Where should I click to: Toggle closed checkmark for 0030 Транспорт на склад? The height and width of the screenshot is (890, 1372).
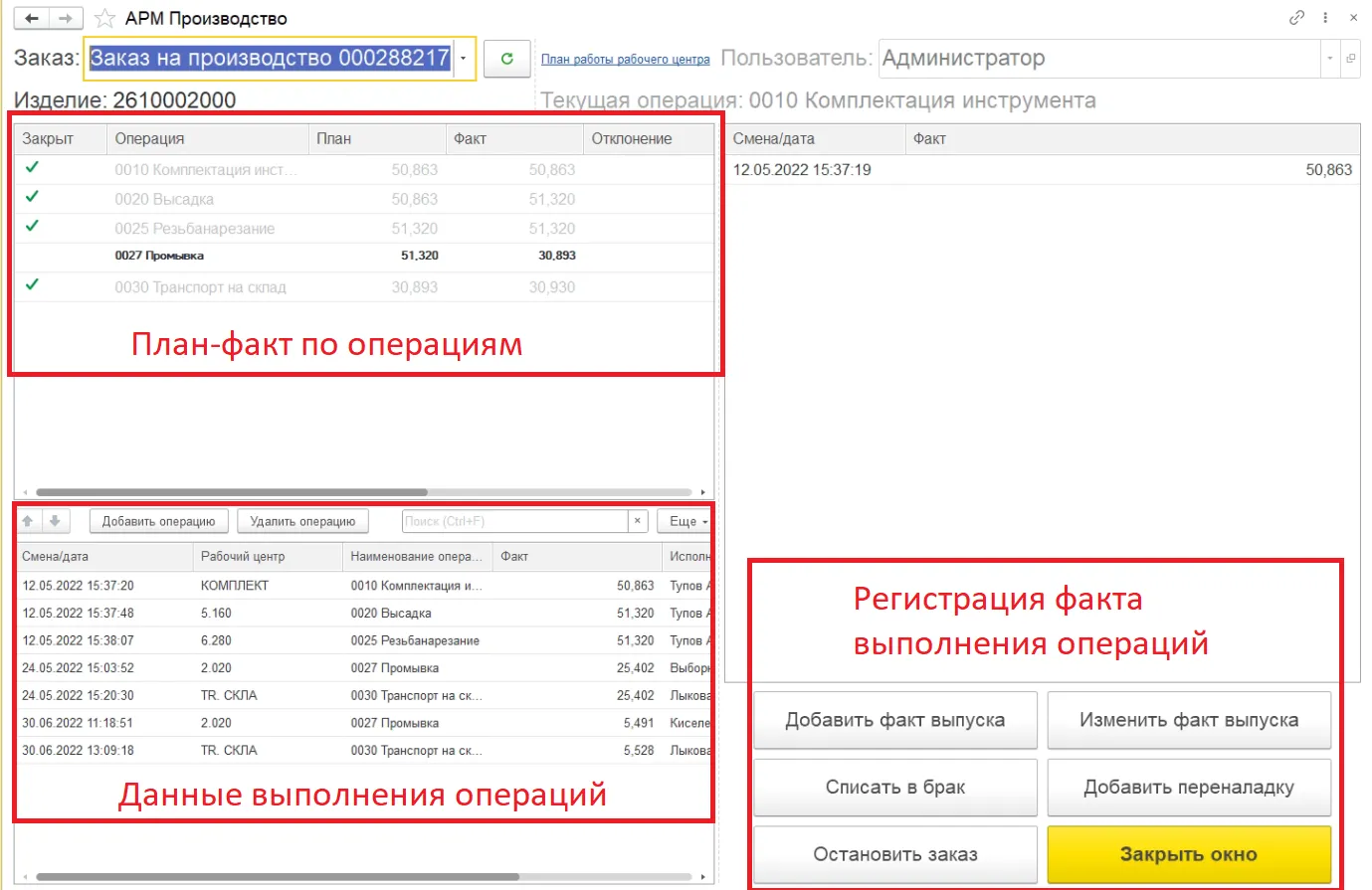pos(32,285)
